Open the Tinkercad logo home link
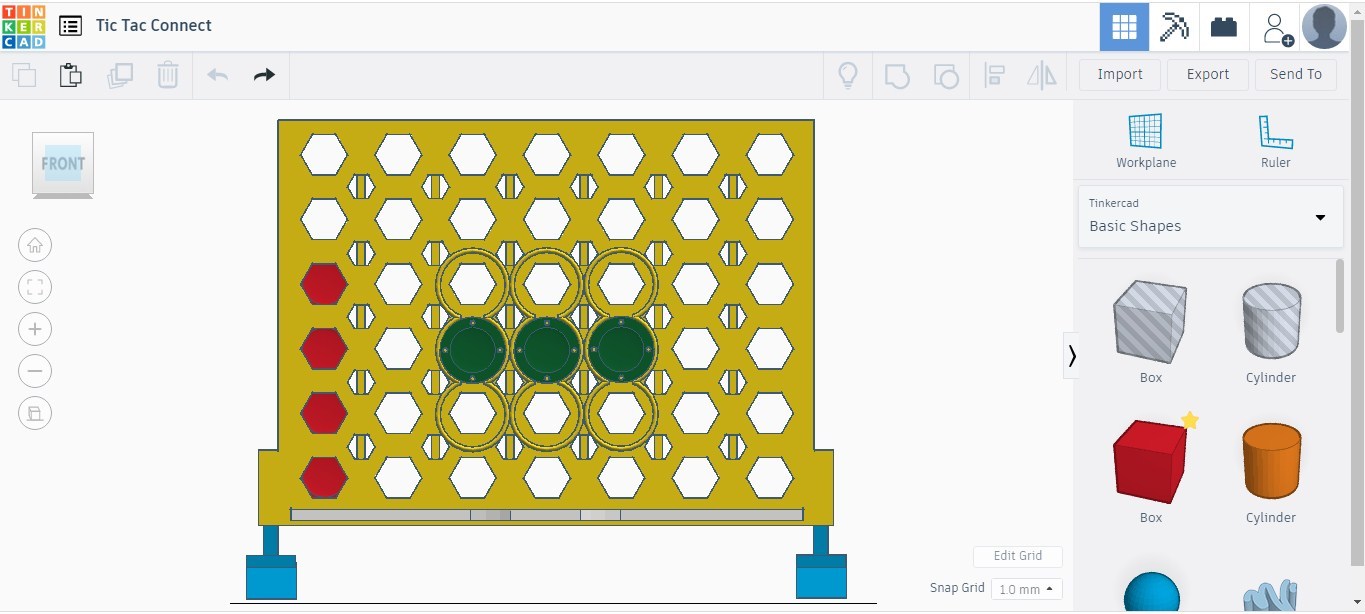 click(x=23, y=26)
